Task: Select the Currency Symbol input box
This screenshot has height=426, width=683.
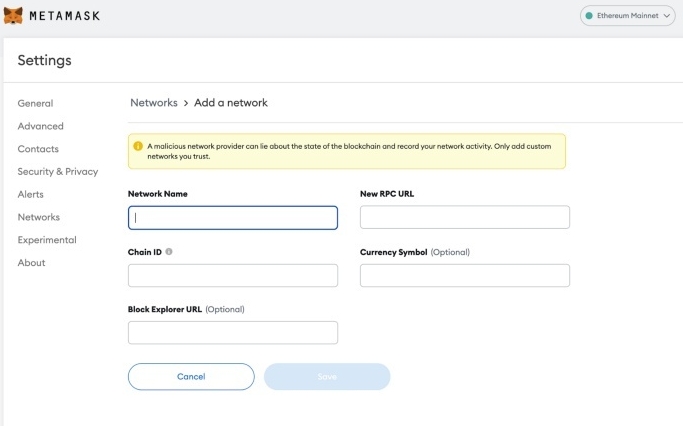Action: click(464, 275)
